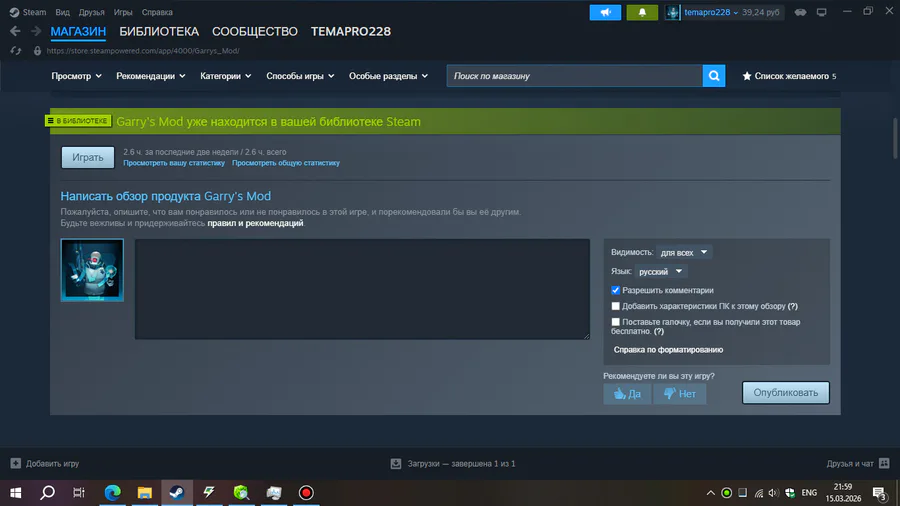
Task: Open the announcements megaphone button
Action: pos(605,12)
